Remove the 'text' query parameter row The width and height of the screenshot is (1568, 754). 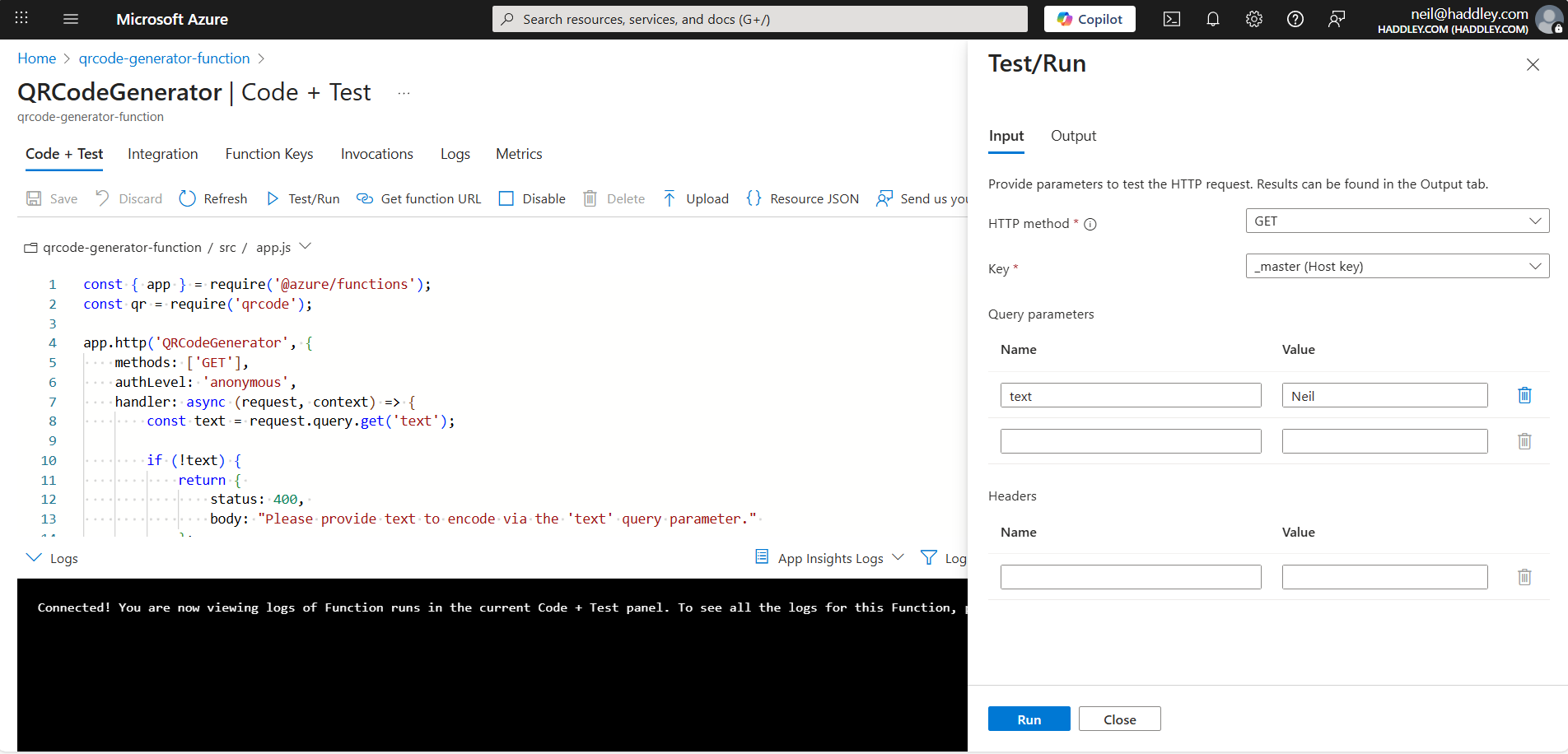coord(1524,395)
